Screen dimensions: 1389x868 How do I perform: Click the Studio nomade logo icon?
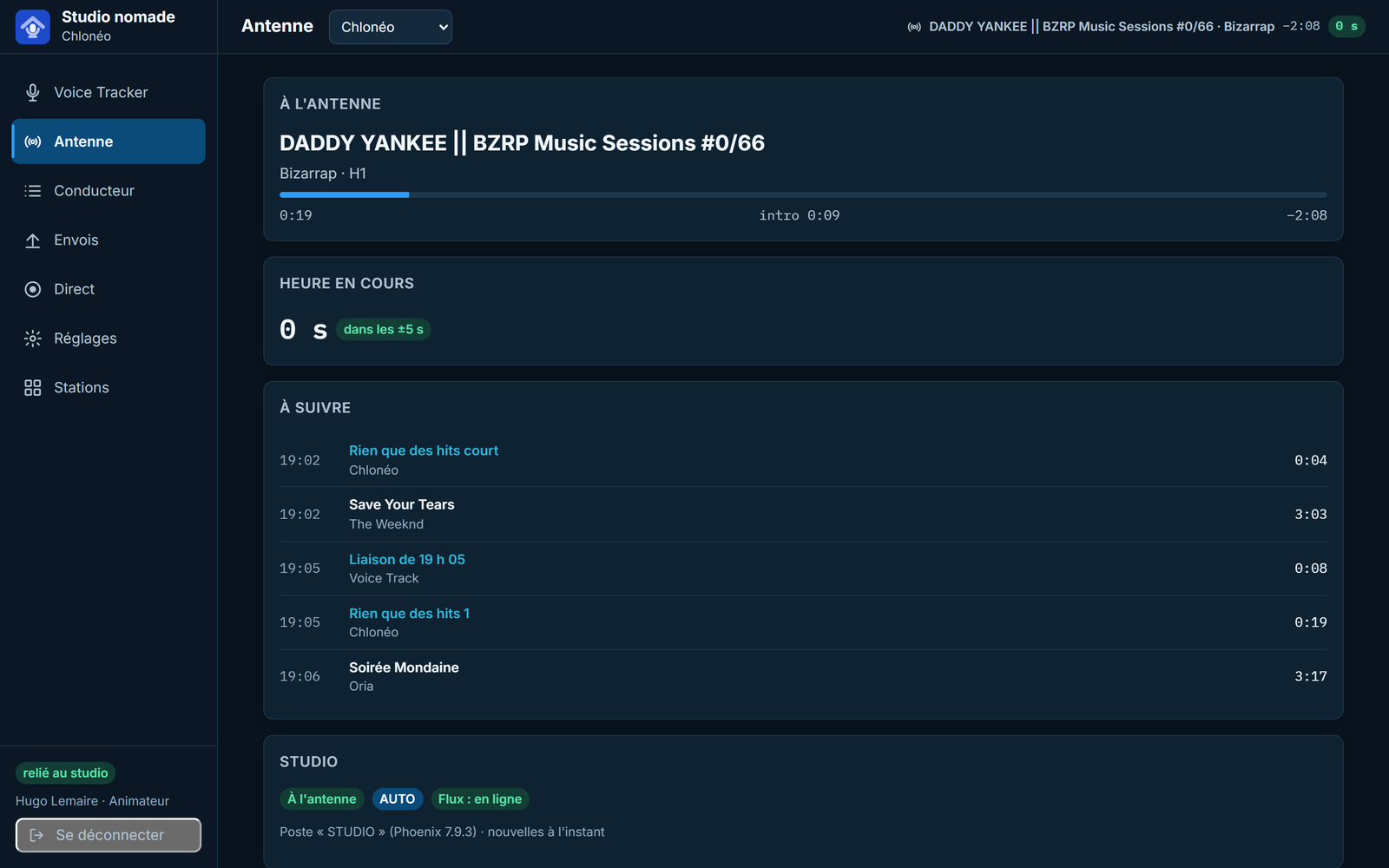[33, 27]
